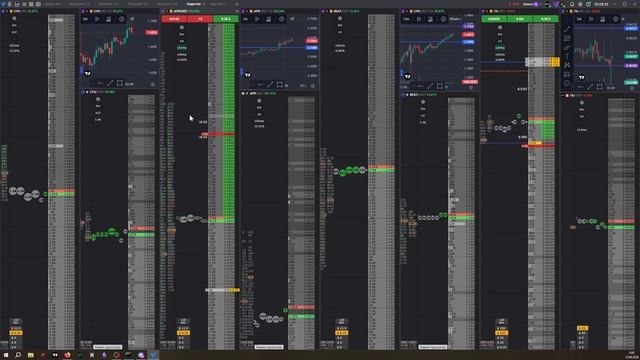Select the yellow size field in the first CYN order book
The height and width of the screenshot is (360, 640).
(x=16, y=333)
